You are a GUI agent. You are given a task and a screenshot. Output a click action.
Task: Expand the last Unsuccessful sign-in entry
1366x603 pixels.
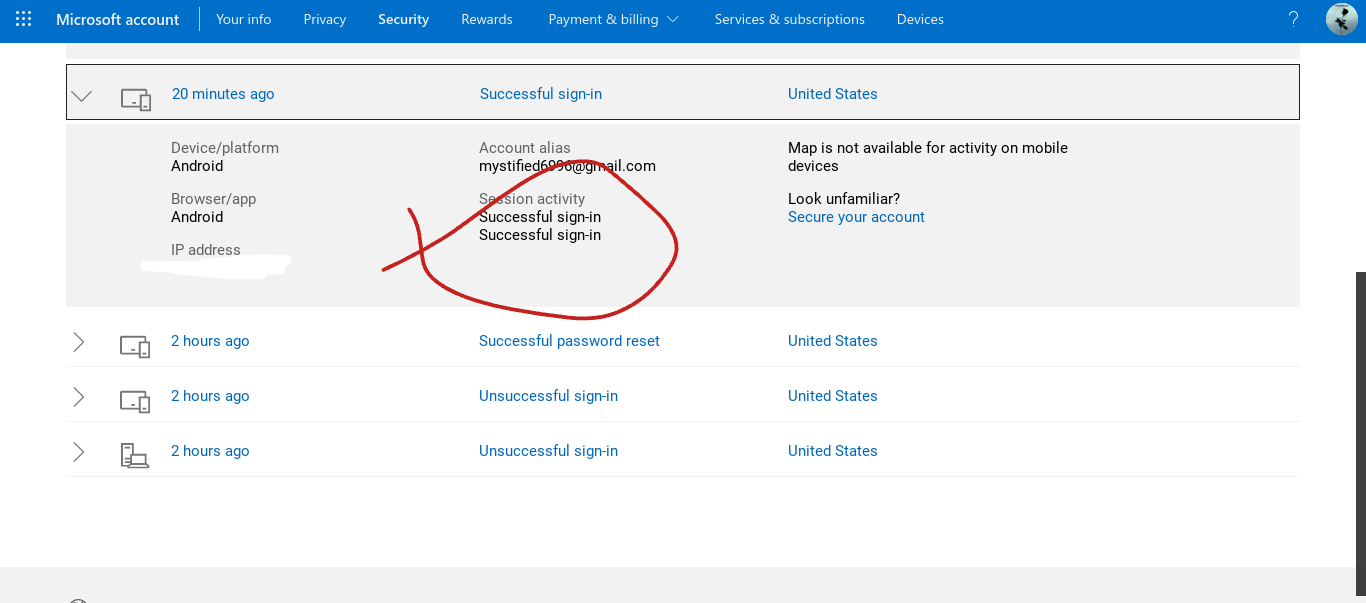[x=79, y=452]
